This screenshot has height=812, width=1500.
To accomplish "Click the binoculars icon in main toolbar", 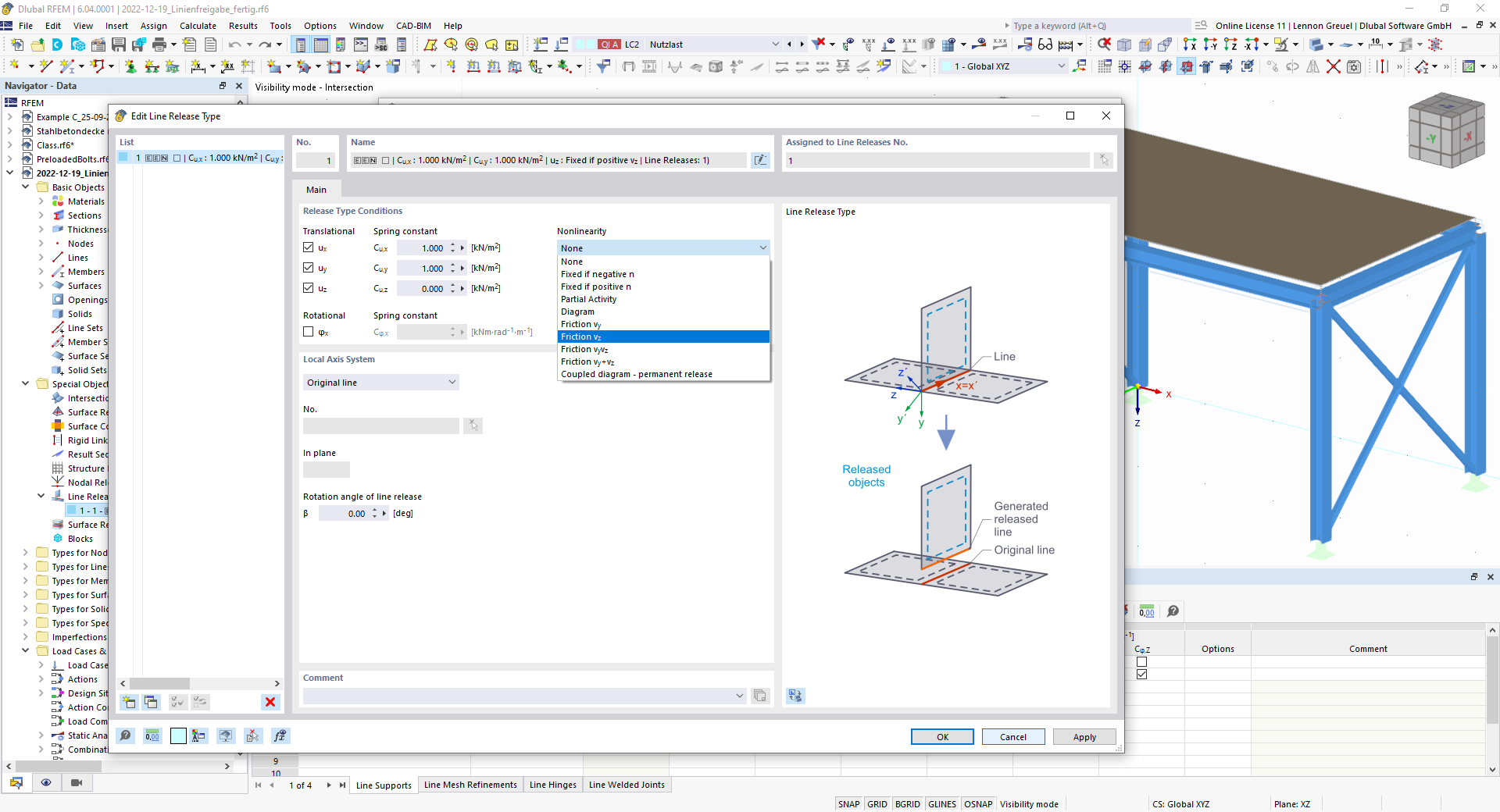I will tap(1045, 45).
